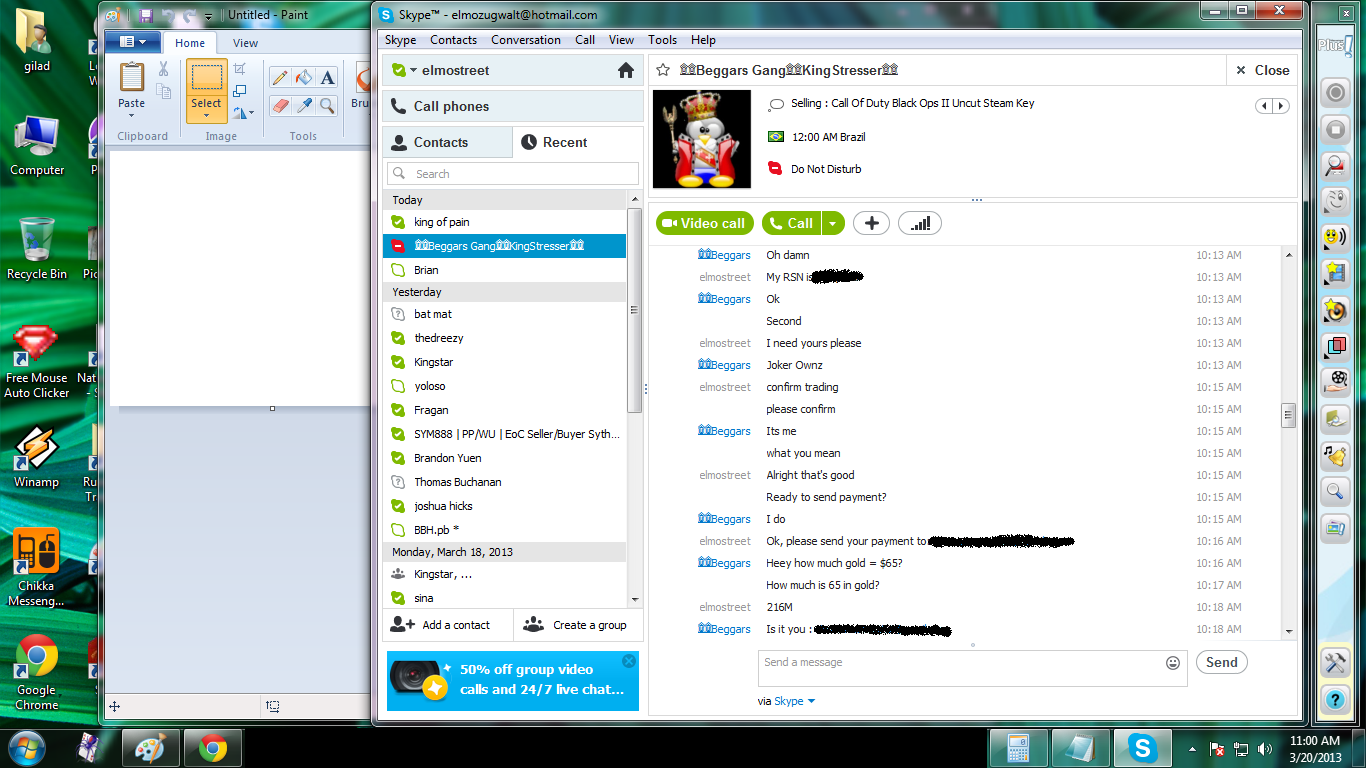
Task: Open the Contacts menu in Skype
Action: tap(453, 40)
